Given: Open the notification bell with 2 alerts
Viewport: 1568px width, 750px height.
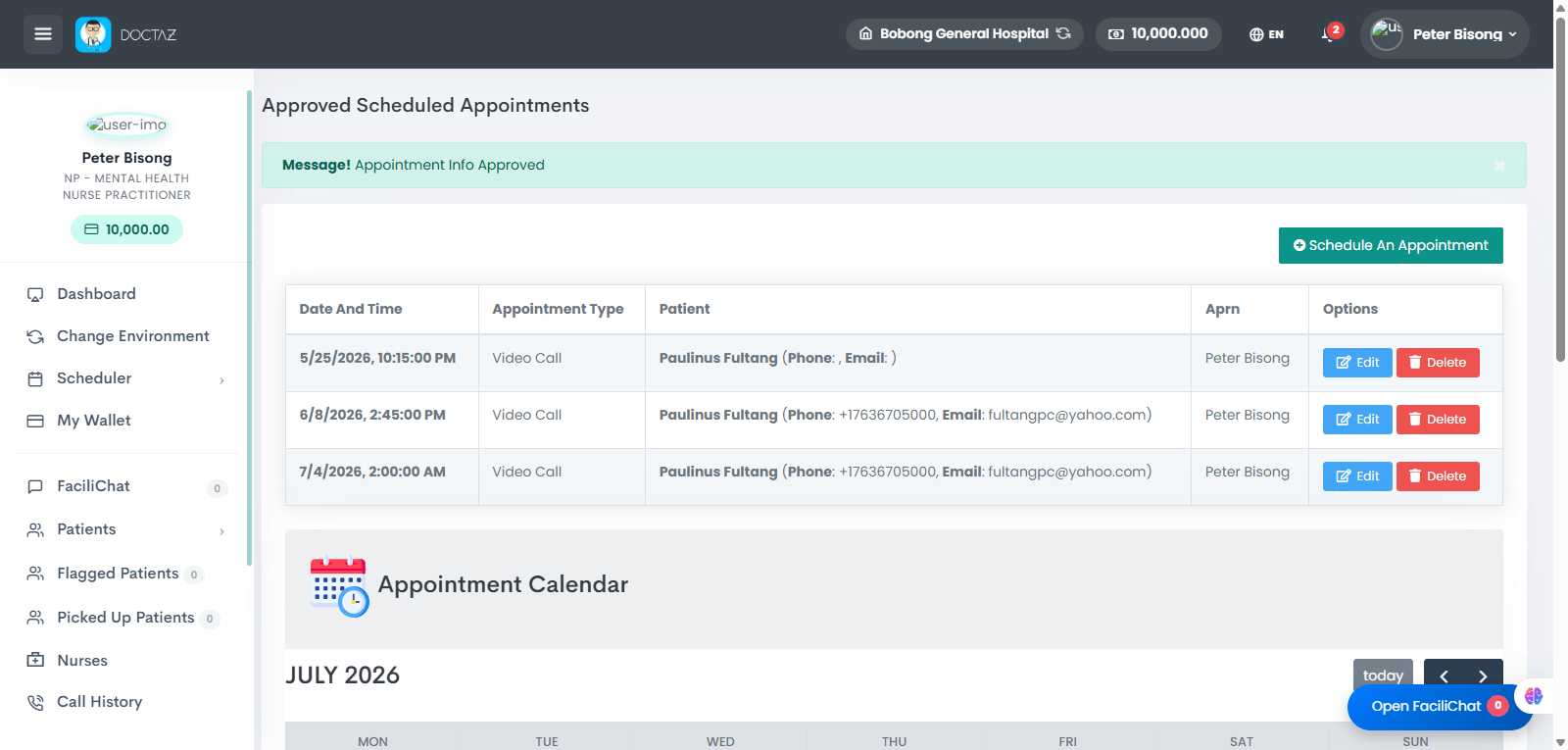Looking at the screenshot, I should [1329, 33].
